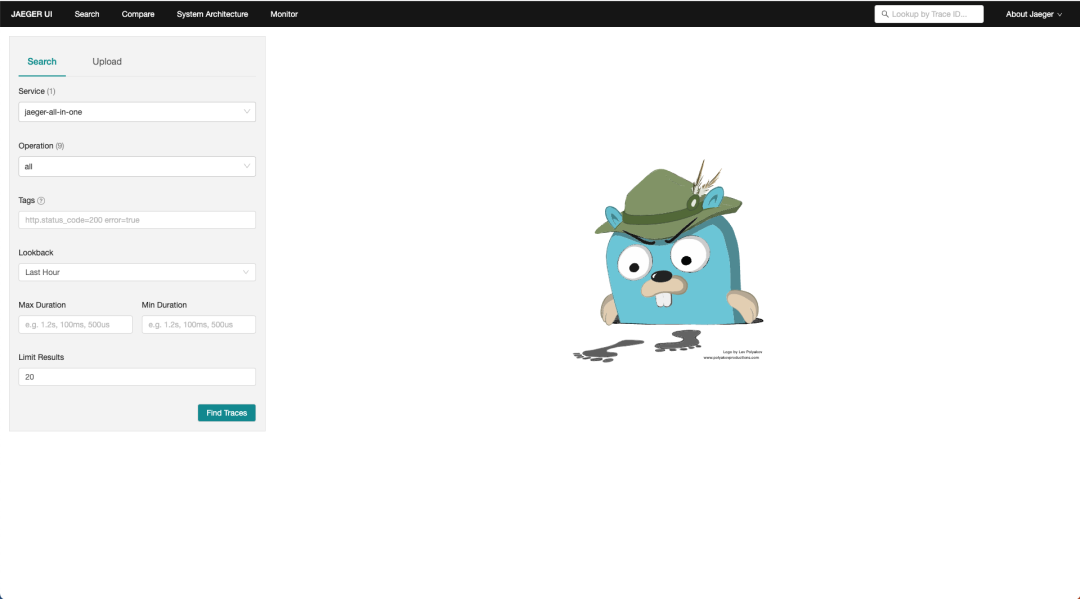Image resolution: width=1080 pixels, height=599 pixels.
Task: Click the Min Duration label
Action: 164,305
